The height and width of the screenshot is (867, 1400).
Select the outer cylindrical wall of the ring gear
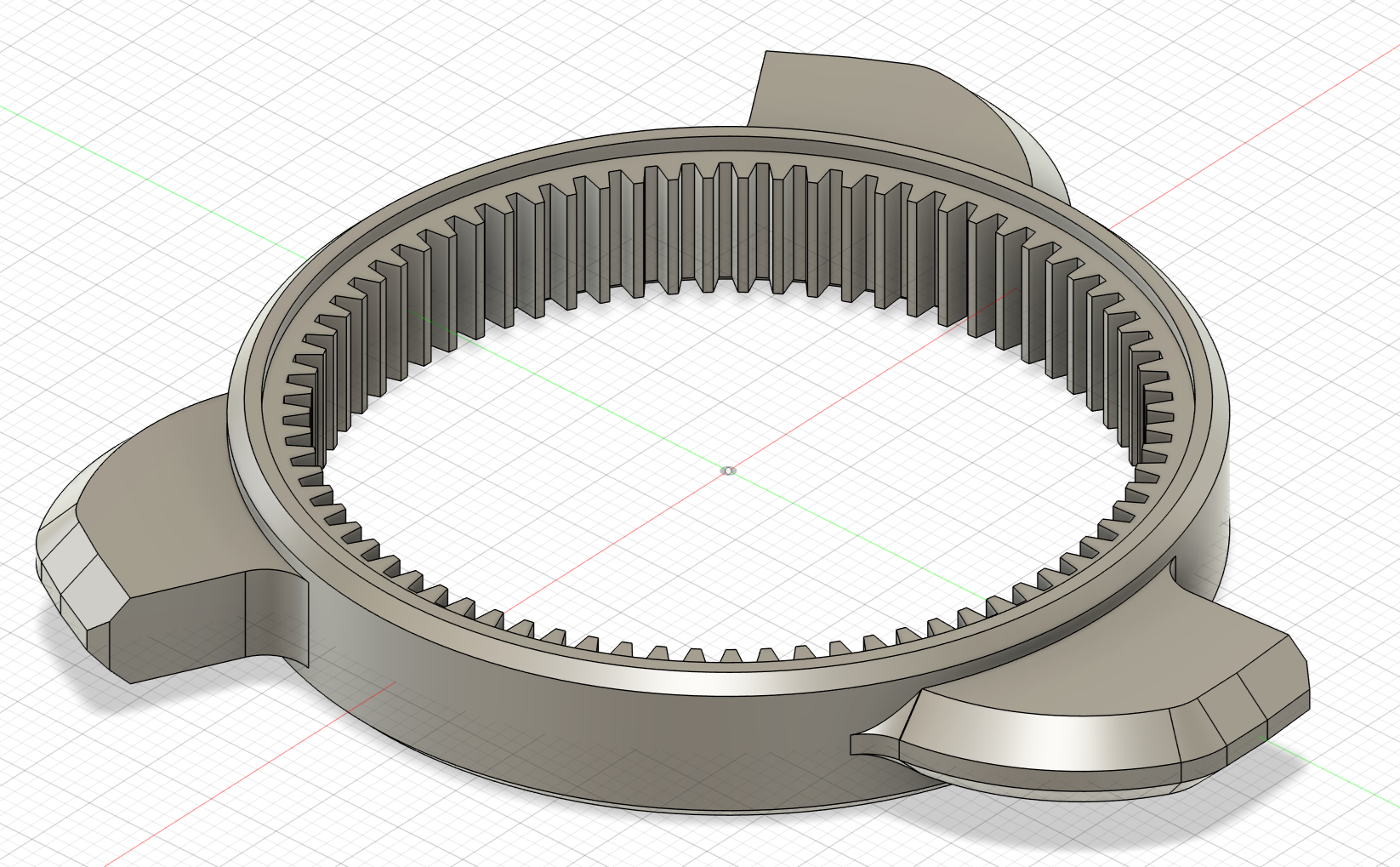pyautogui.click(x=595, y=723)
